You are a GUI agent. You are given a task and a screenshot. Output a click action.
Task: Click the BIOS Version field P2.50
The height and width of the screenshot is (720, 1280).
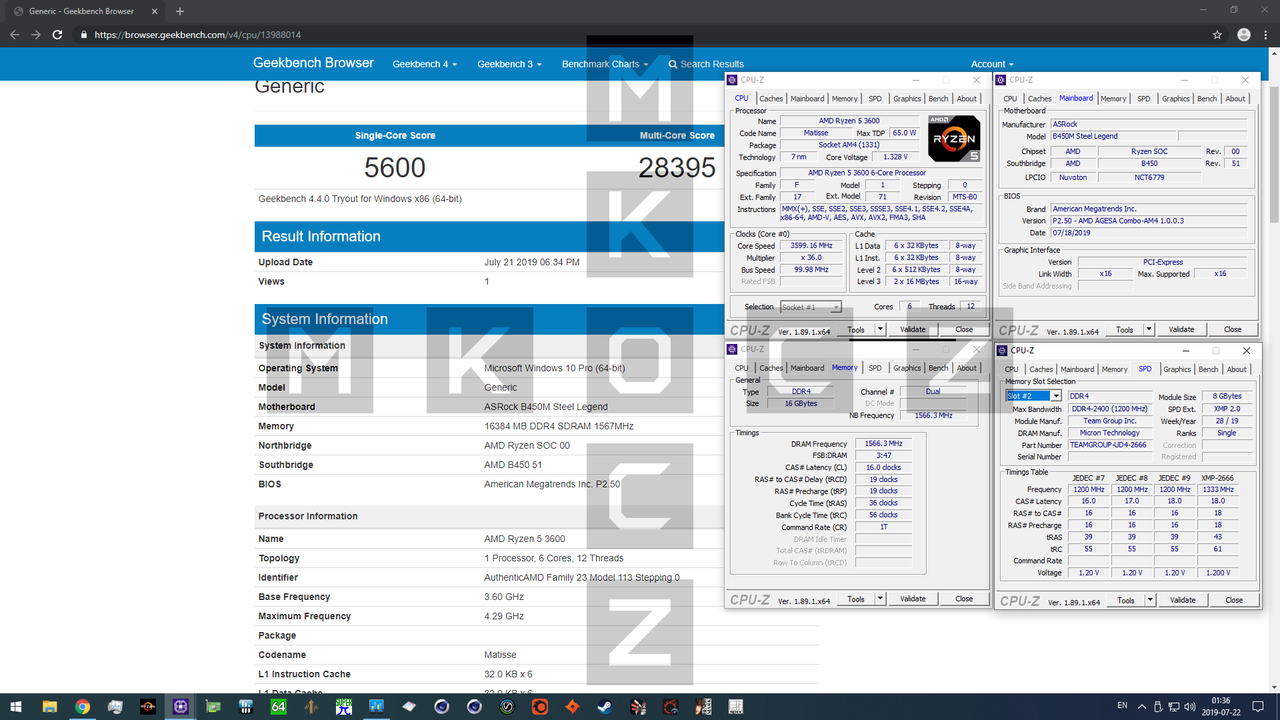click(x=1150, y=221)
